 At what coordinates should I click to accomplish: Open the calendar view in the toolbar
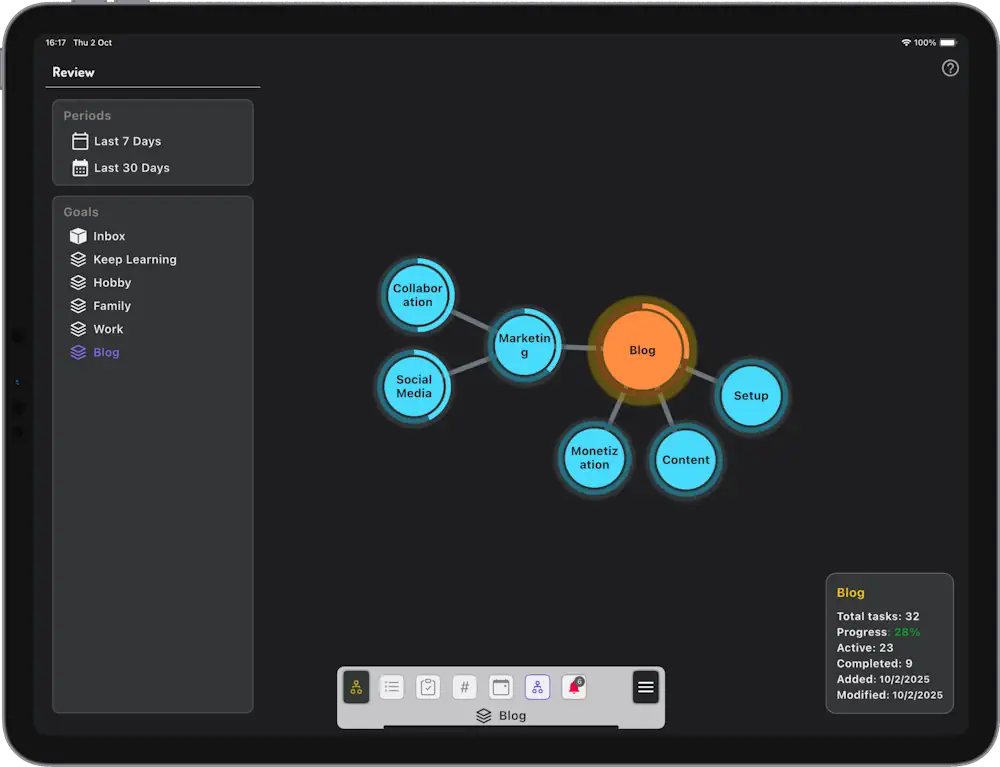501,687
